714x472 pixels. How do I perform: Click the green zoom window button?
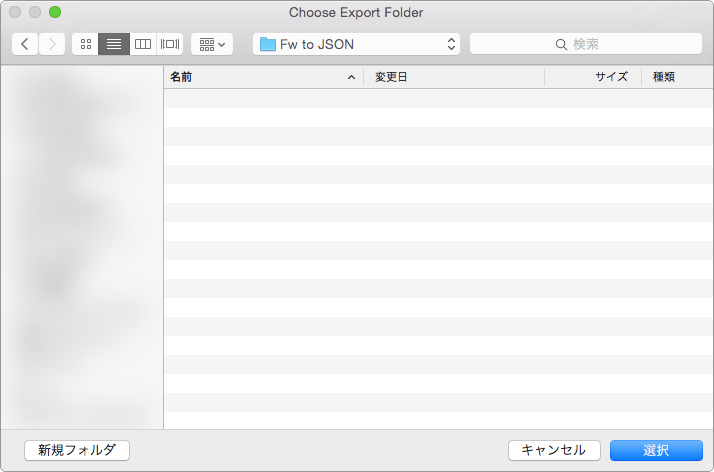(x=55, y=13)
